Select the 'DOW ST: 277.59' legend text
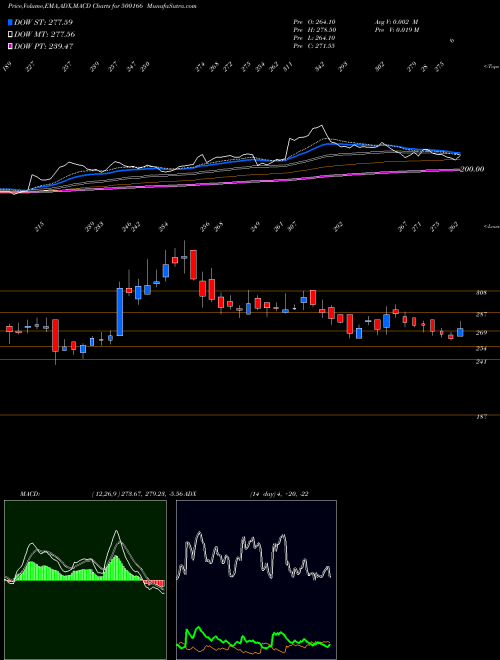The height and width of the screenshot is (660, 500). [44, 22]
